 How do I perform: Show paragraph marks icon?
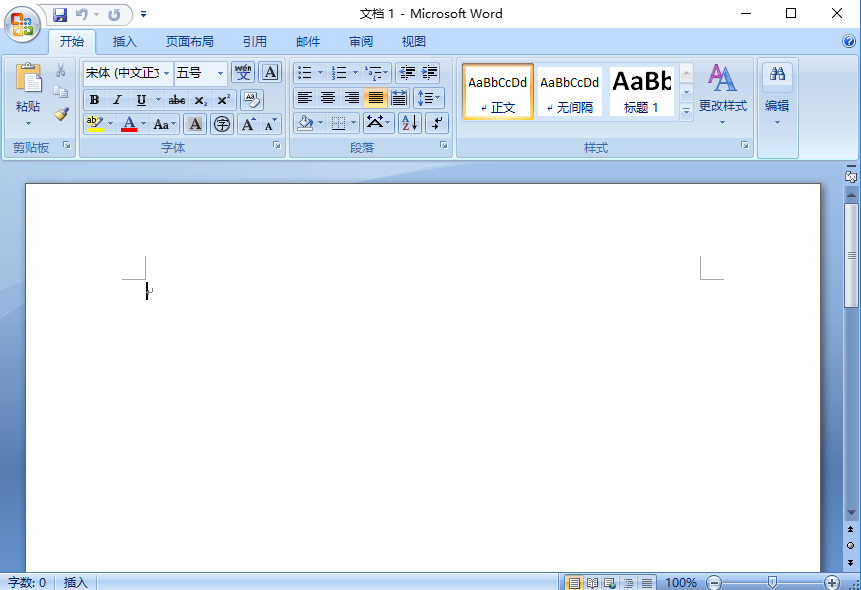pyautogui.click(x=437, y=123)
